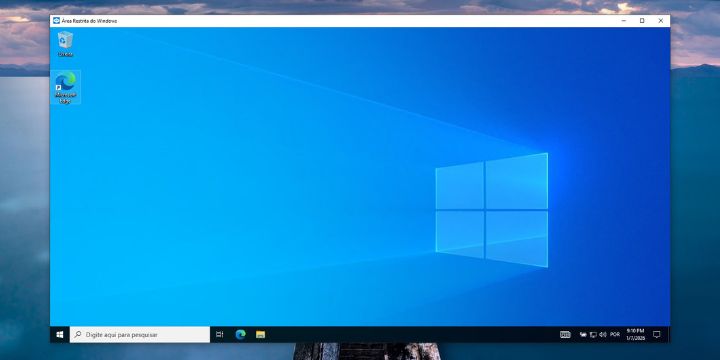Click the network status tray icon
720x360 pixels.
pyautogui.click(x=594, y=335)
